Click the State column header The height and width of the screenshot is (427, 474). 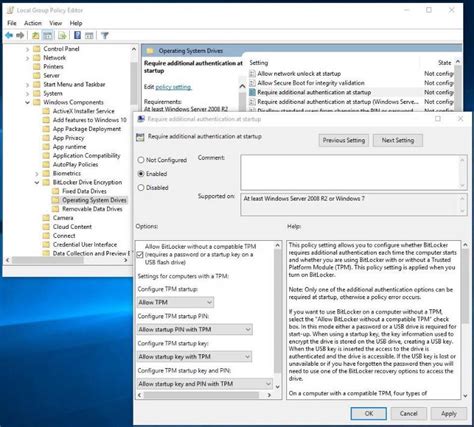(x=444, y=63)
